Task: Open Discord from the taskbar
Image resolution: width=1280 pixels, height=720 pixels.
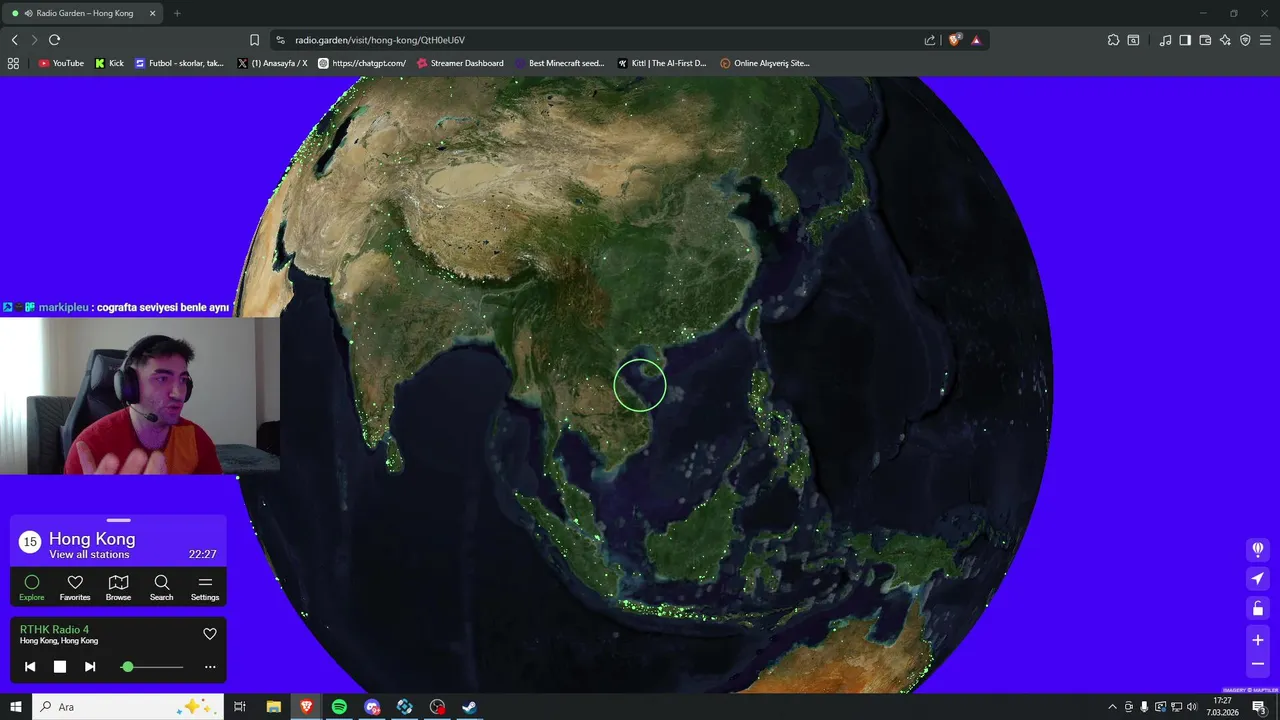Action: click(372, 706)
